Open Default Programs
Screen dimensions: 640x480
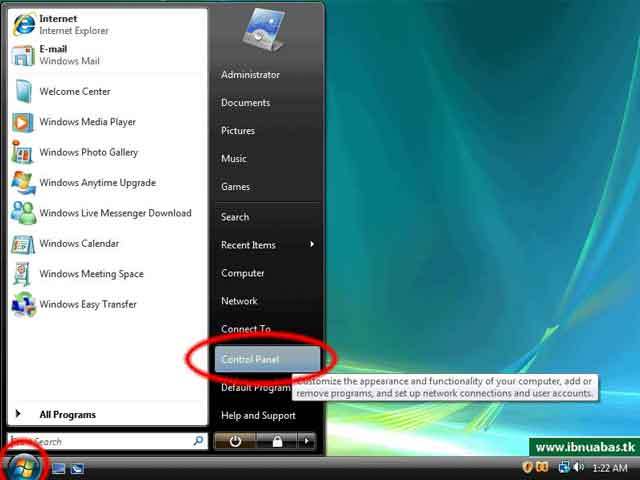pyautogui.click(x=256, y=387)
